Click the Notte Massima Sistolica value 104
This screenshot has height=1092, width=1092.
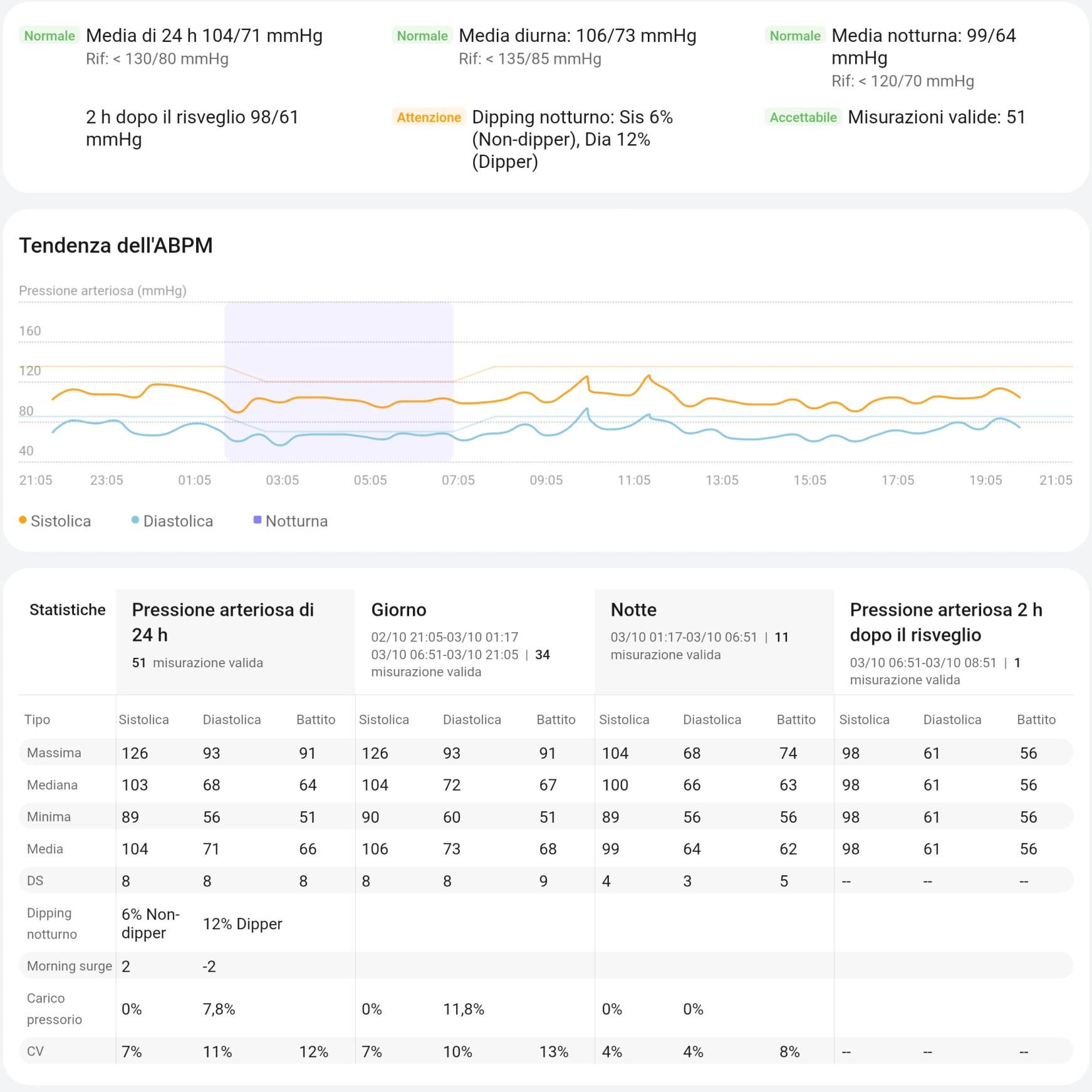point(615,753)
